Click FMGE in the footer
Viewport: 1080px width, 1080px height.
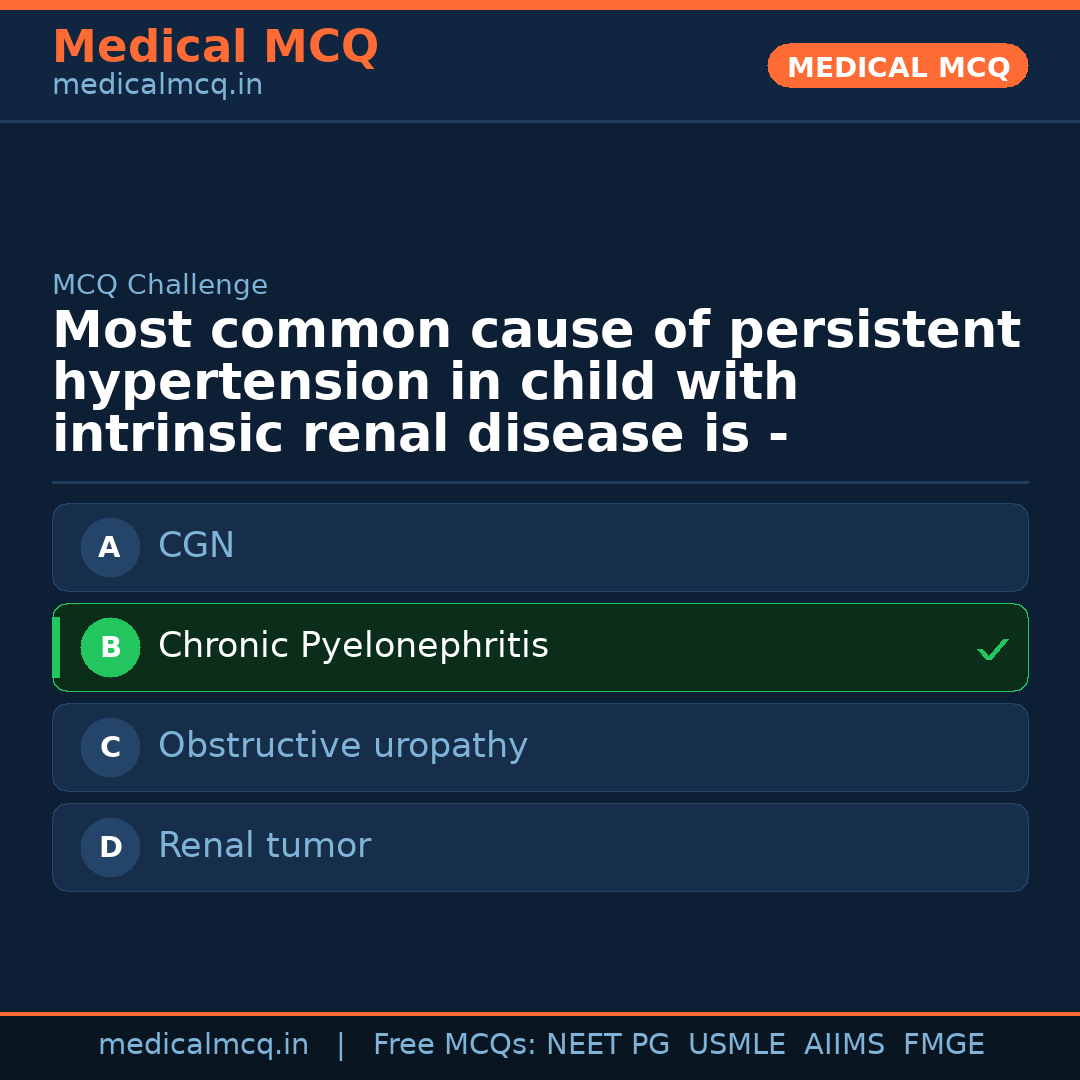pyautogui.click(x=943, y=1045)
